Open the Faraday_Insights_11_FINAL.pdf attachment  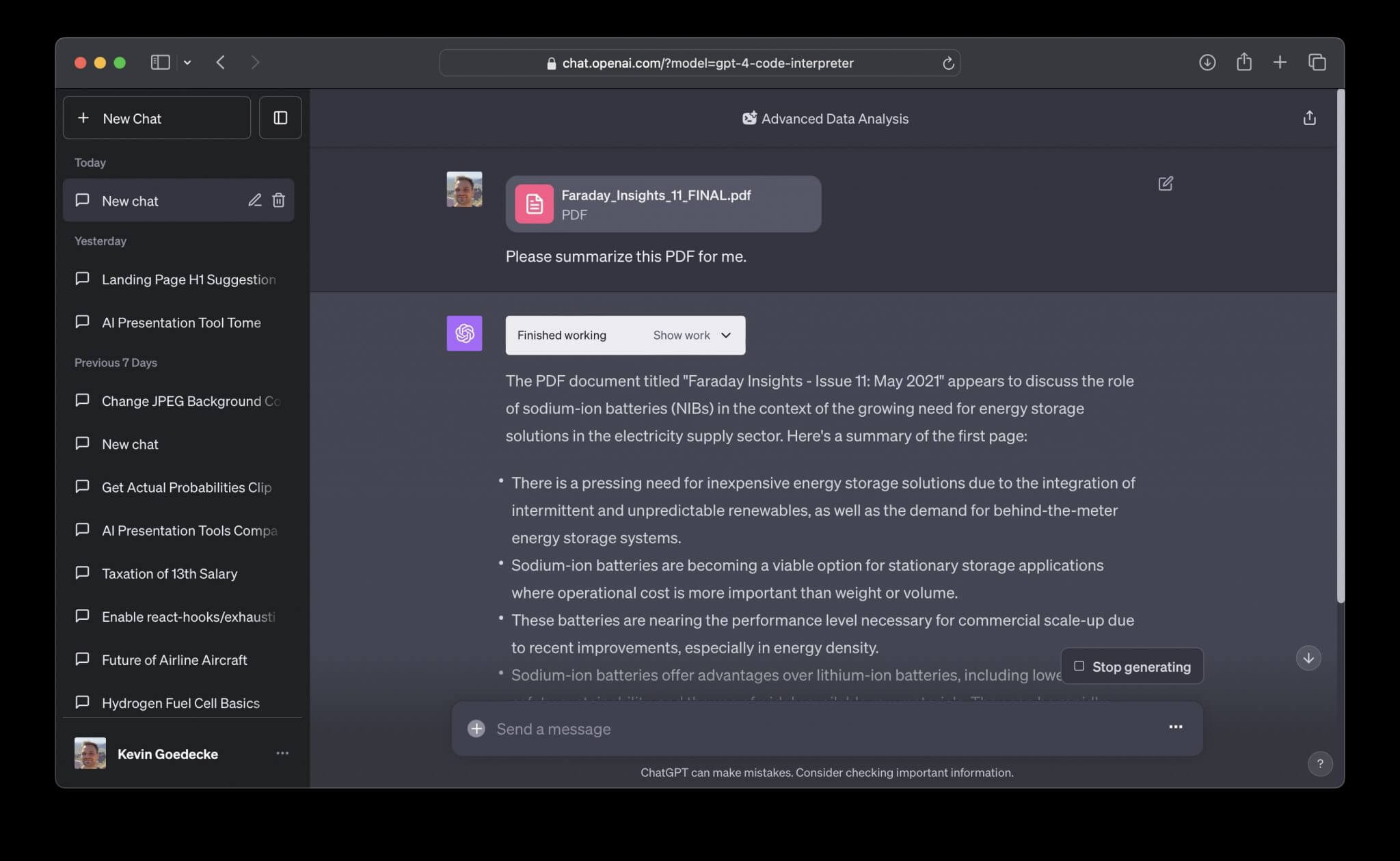(x=662, y=204)
